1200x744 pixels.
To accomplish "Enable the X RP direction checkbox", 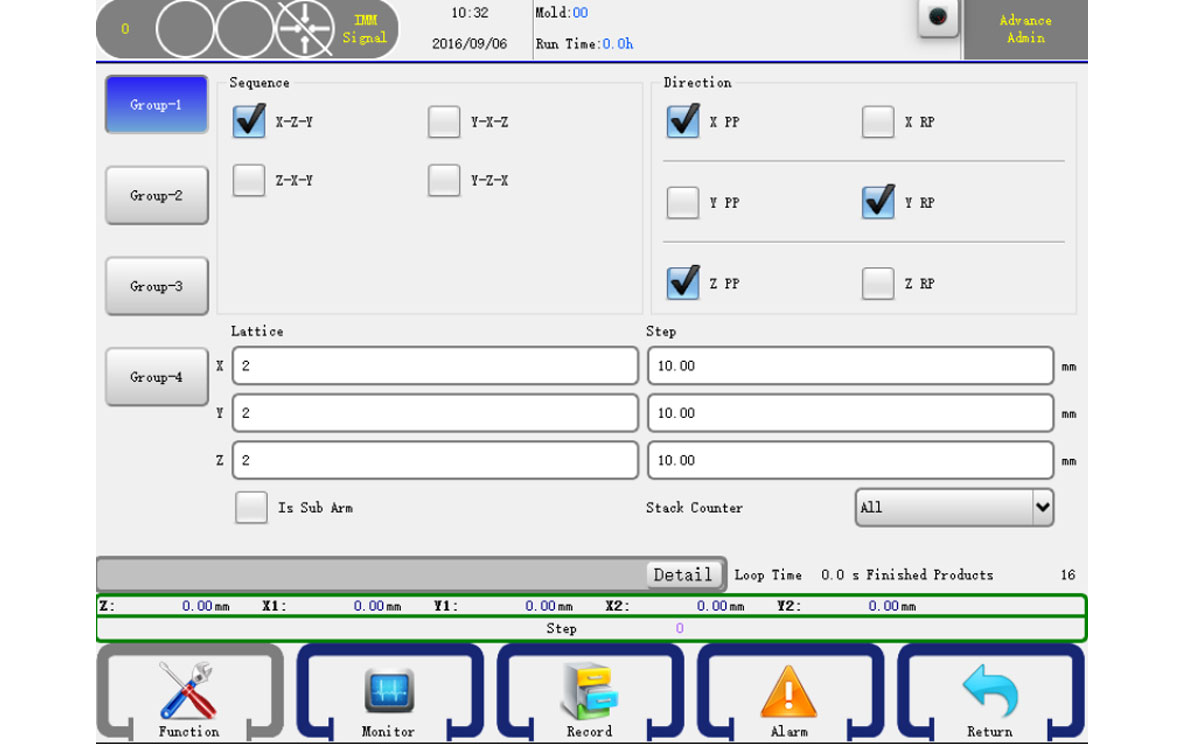I will click(878, 122).
